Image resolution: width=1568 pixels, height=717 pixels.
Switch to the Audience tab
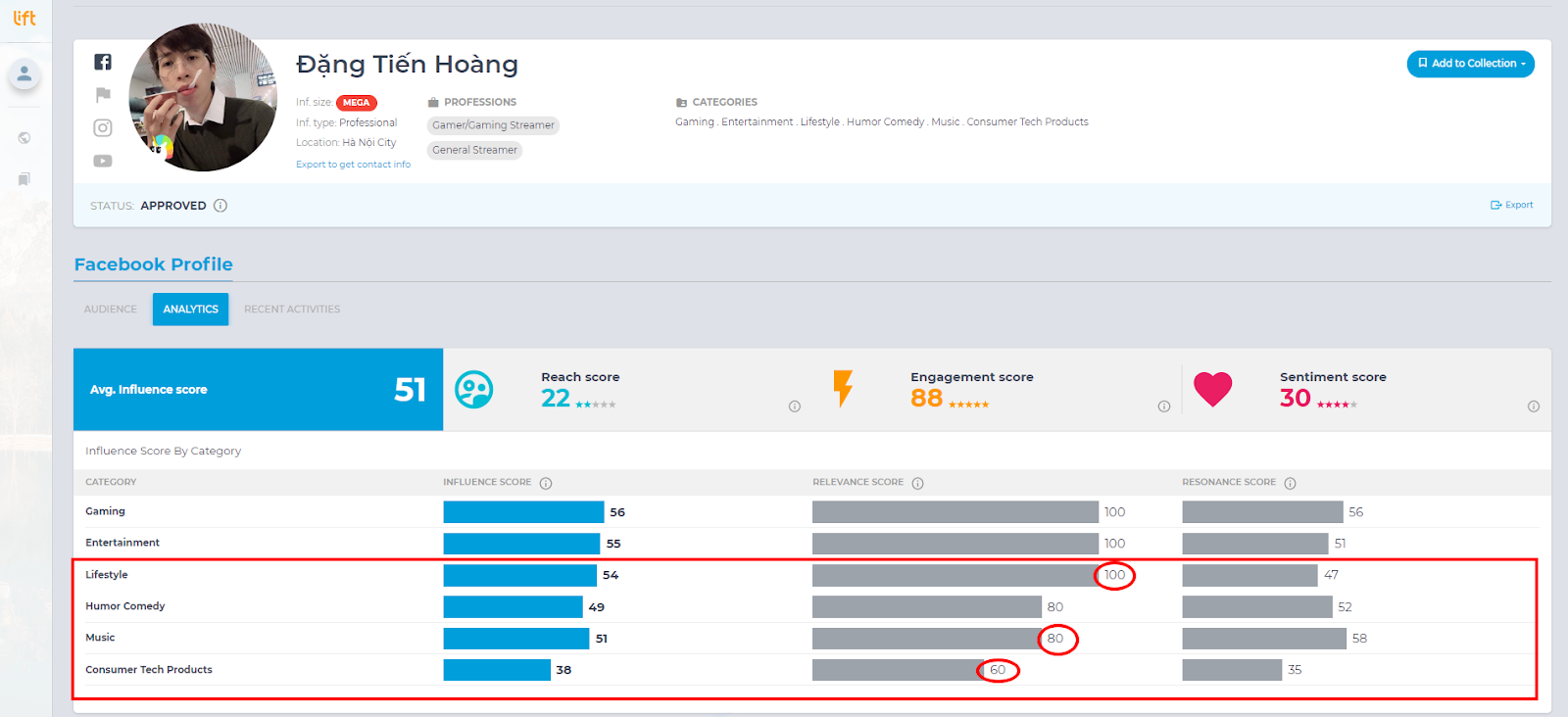111,310
